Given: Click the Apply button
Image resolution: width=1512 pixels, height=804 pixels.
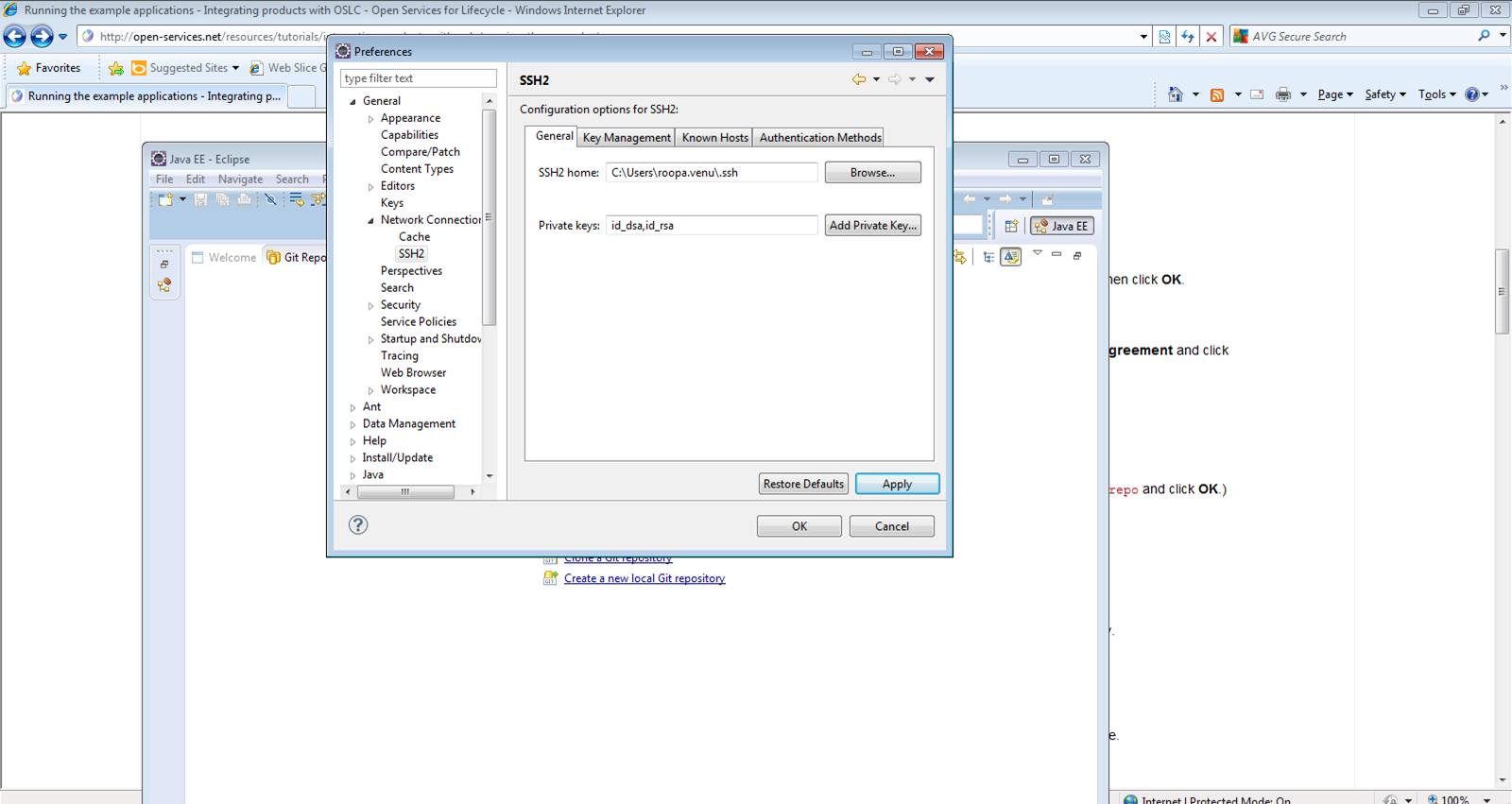Looking at the screenshot, I should 897,484.
